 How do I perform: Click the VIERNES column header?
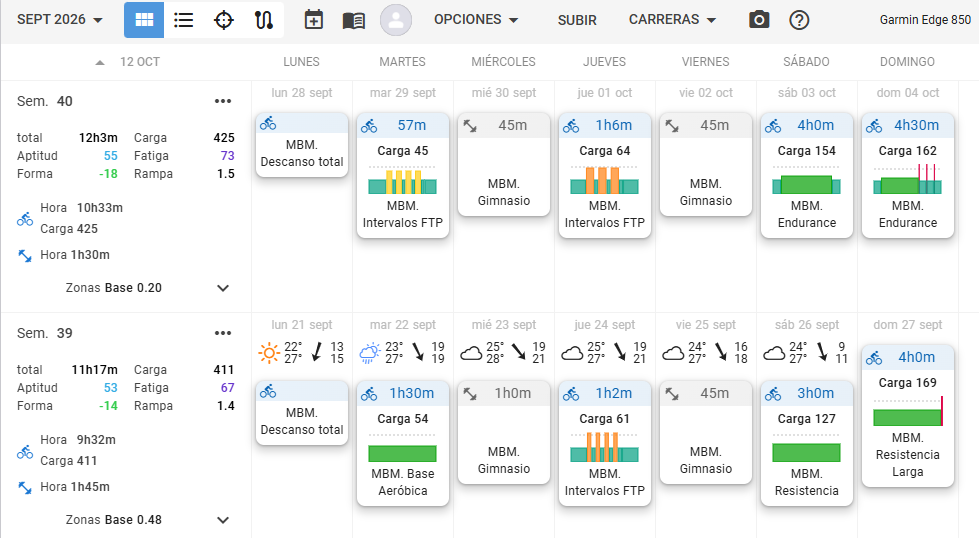706,62
